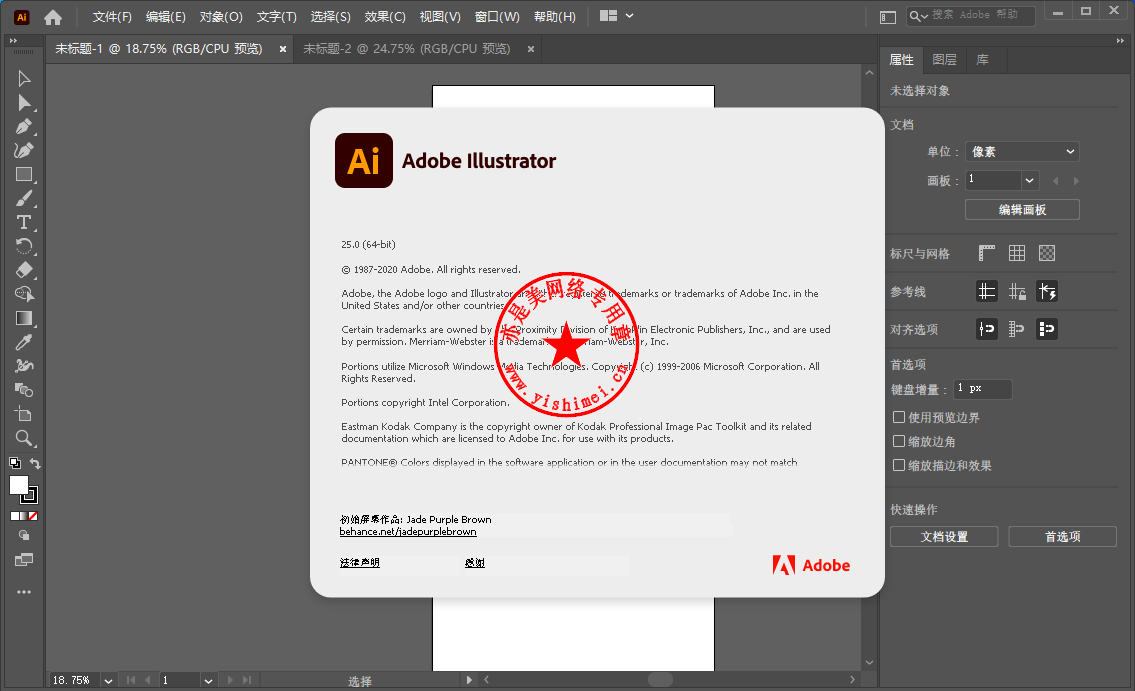Select the Blend tool

click(x=24, y=390)
